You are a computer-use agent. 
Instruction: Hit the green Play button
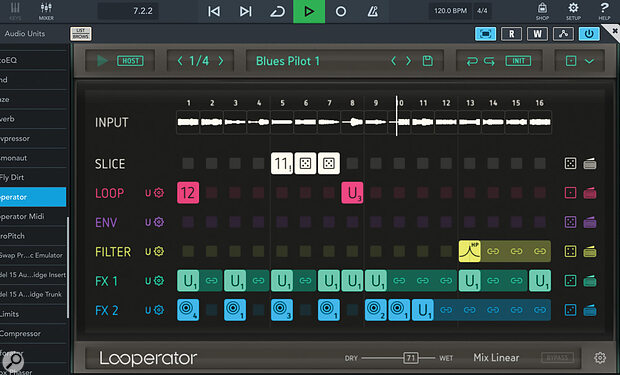(309, 11)
